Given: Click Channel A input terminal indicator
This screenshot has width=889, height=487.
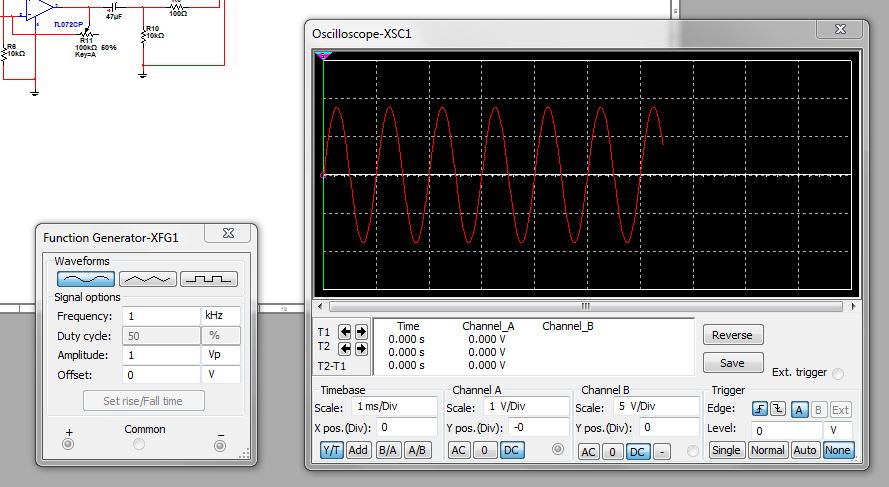Looking at the screenshot, I should [558, 449].
